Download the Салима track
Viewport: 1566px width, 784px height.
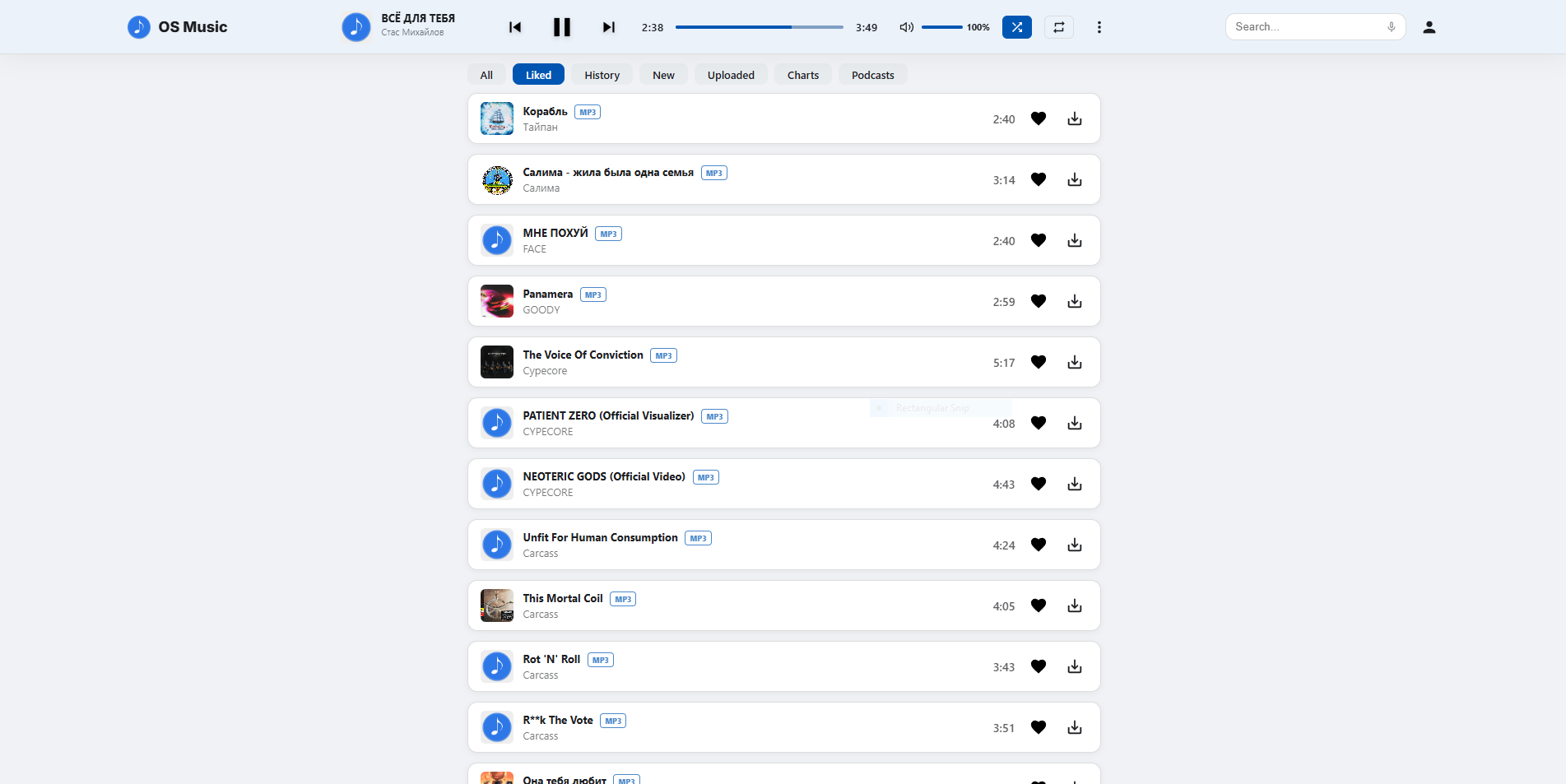(x=1075, y=179)
